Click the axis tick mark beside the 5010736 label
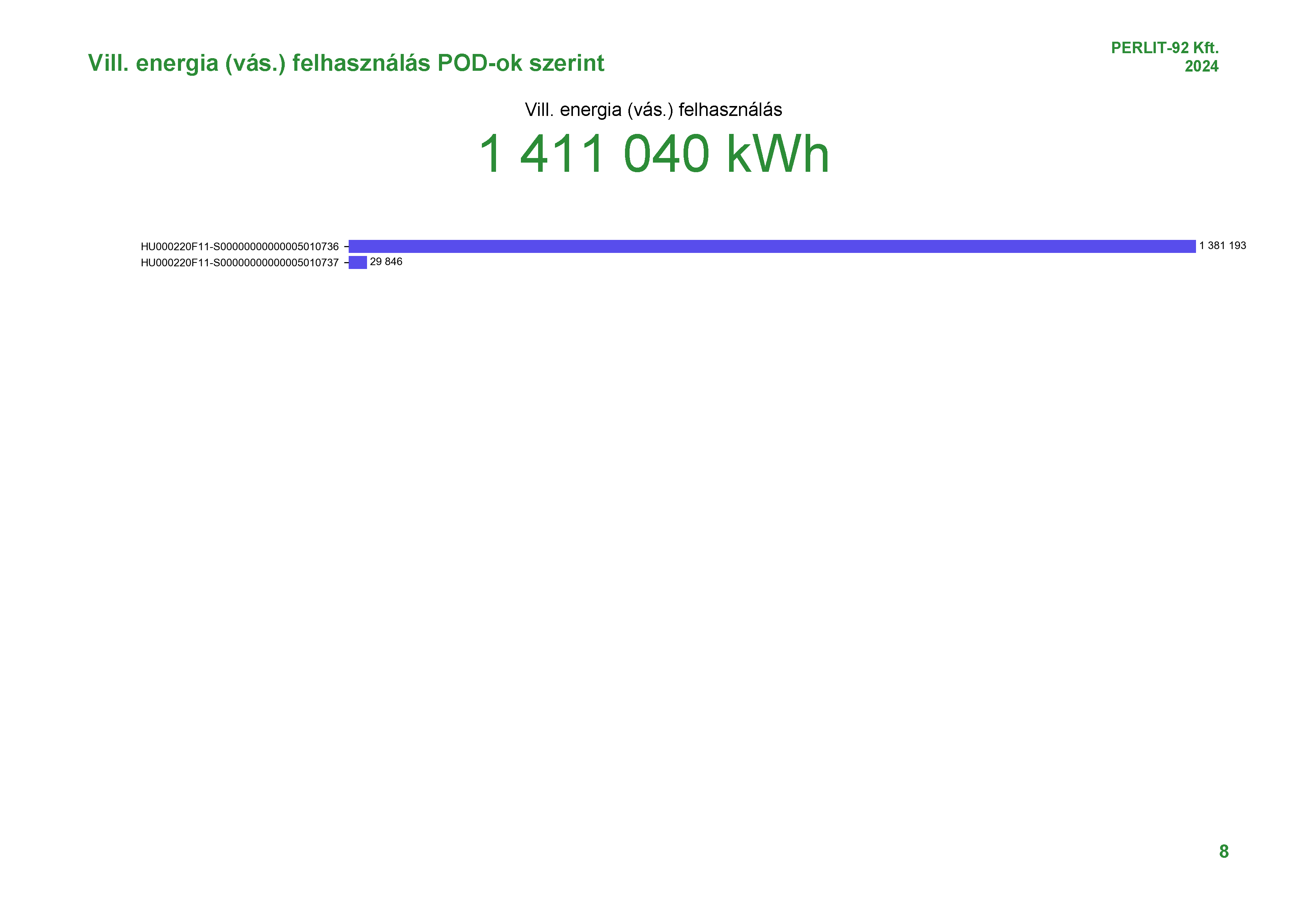The height and width of the screenshot is (924, 1307). click(346, 246)
